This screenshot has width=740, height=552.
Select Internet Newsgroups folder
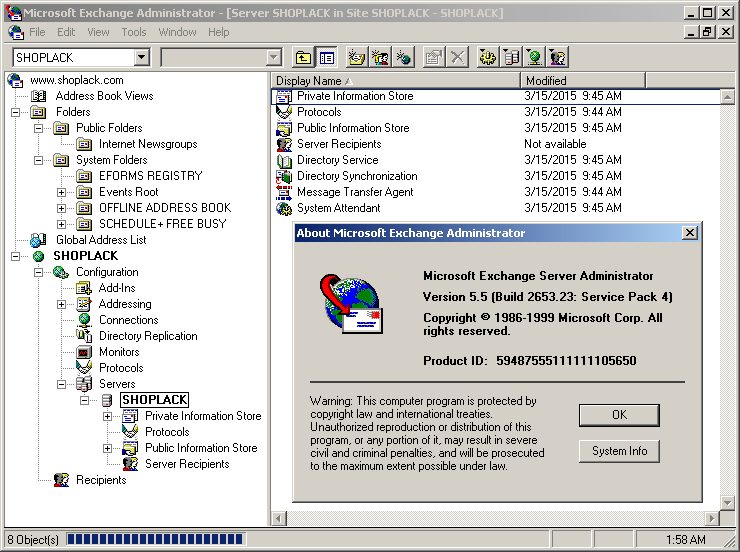pos(148,144)
